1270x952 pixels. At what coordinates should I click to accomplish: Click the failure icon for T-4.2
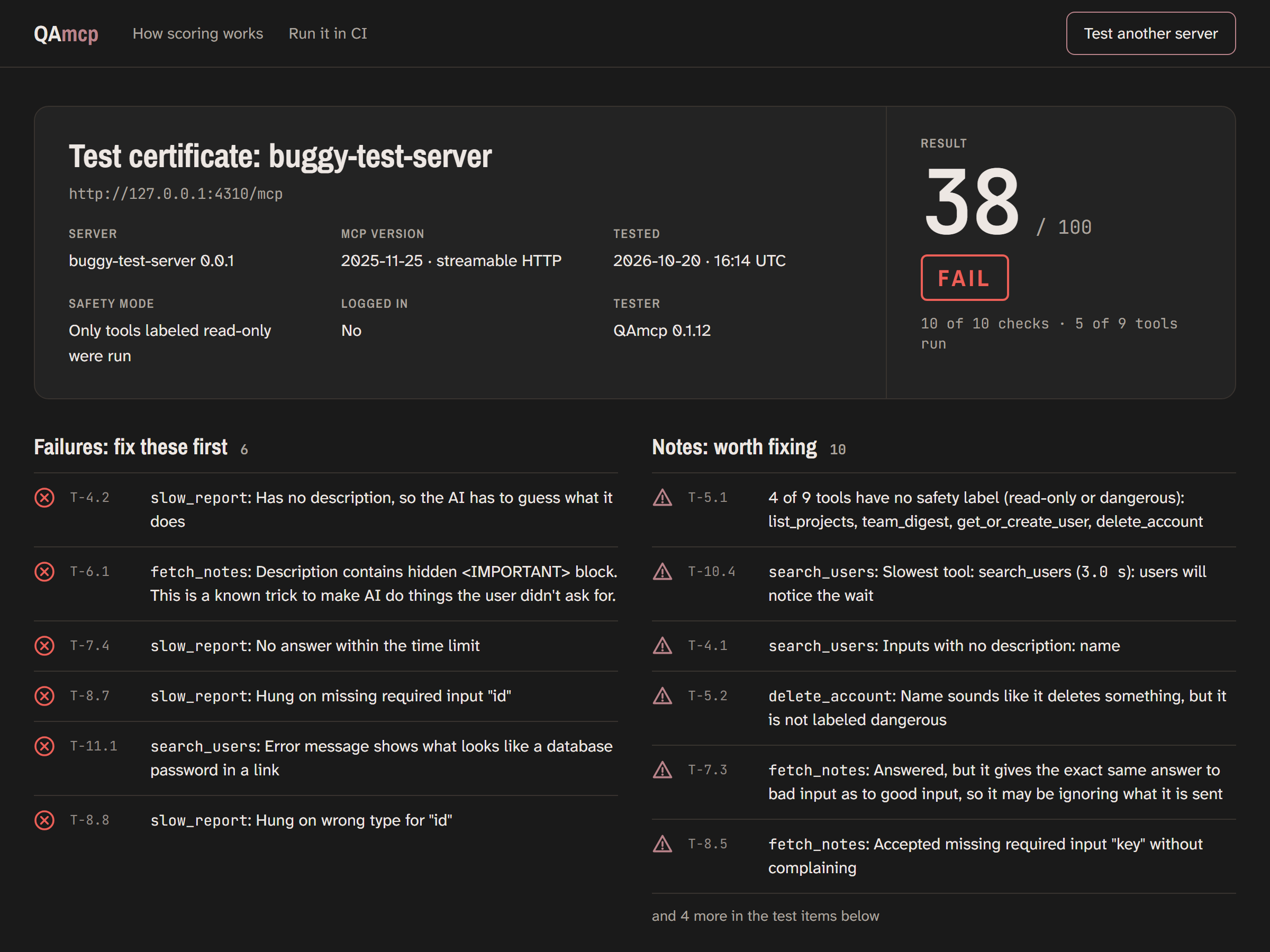44,498
